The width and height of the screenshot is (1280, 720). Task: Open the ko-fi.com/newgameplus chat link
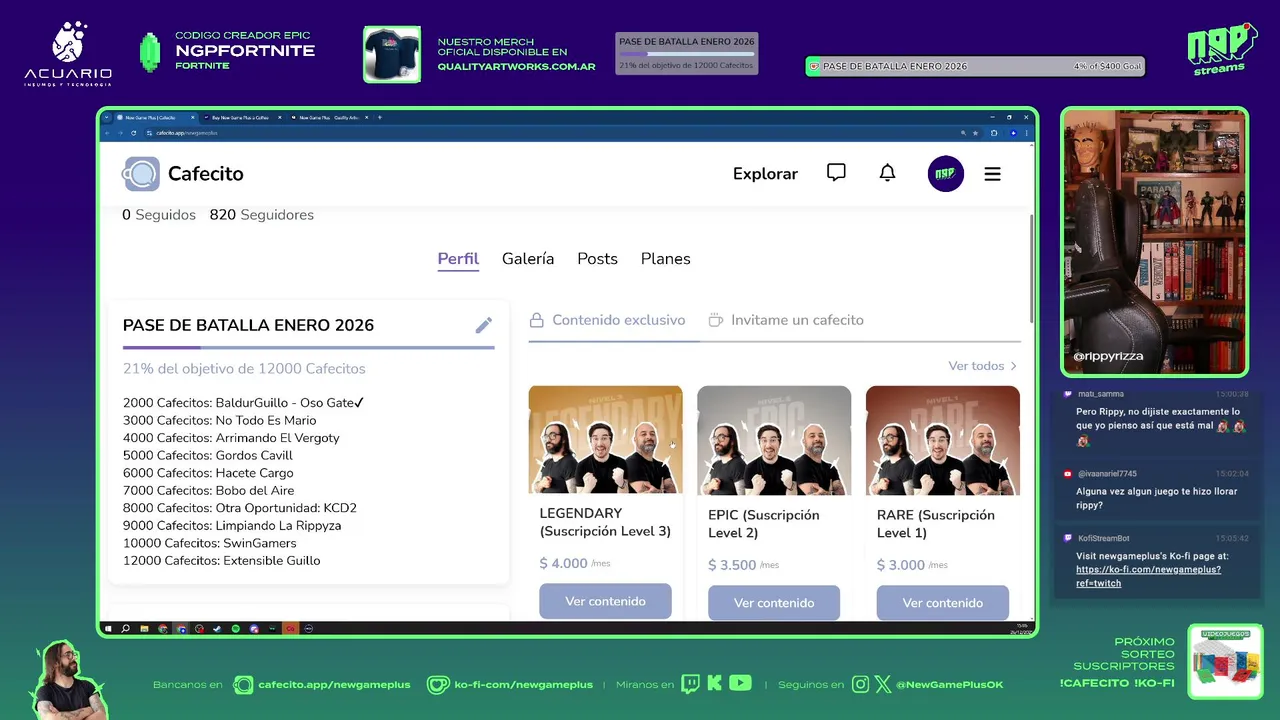[1148, 576]
